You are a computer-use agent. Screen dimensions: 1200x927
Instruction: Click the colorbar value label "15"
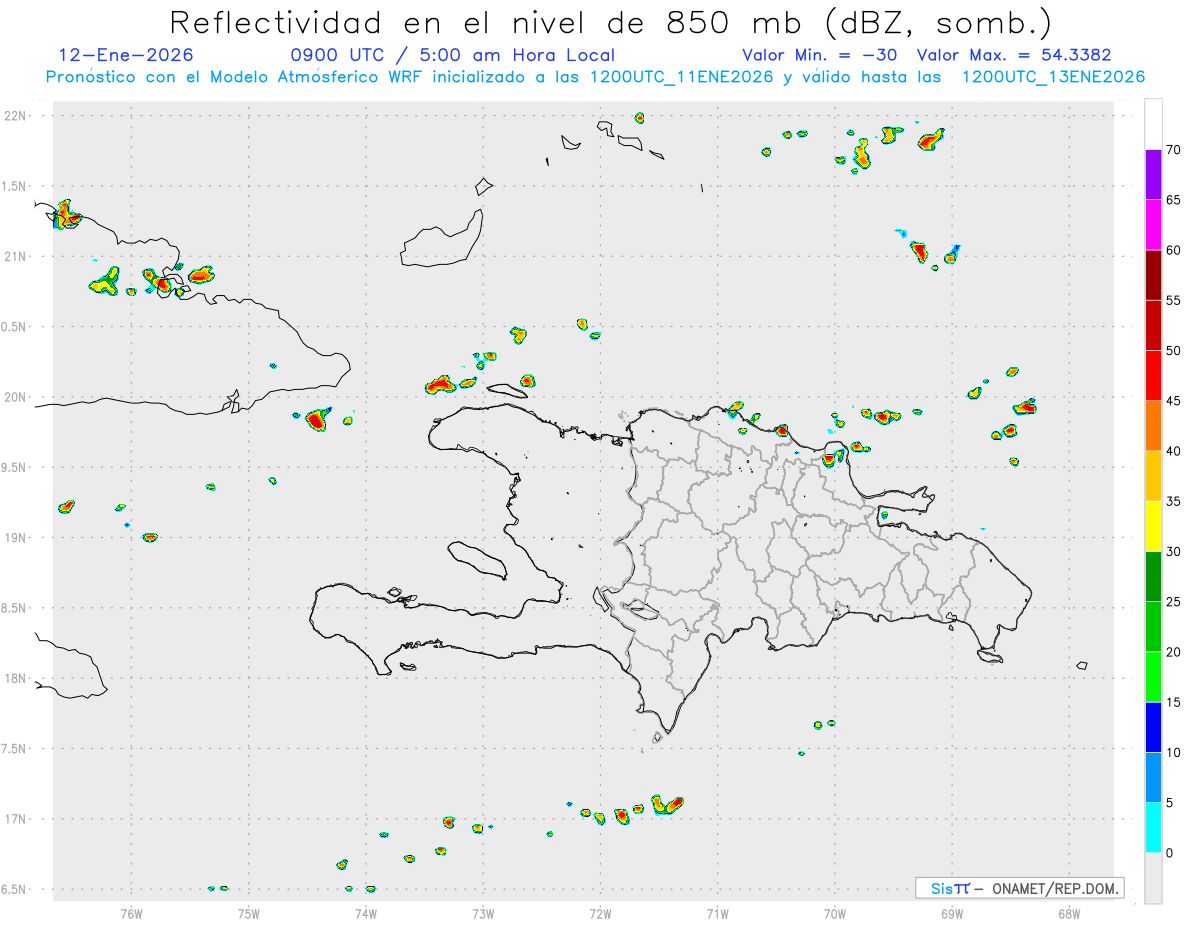[x=1174, y=702]
